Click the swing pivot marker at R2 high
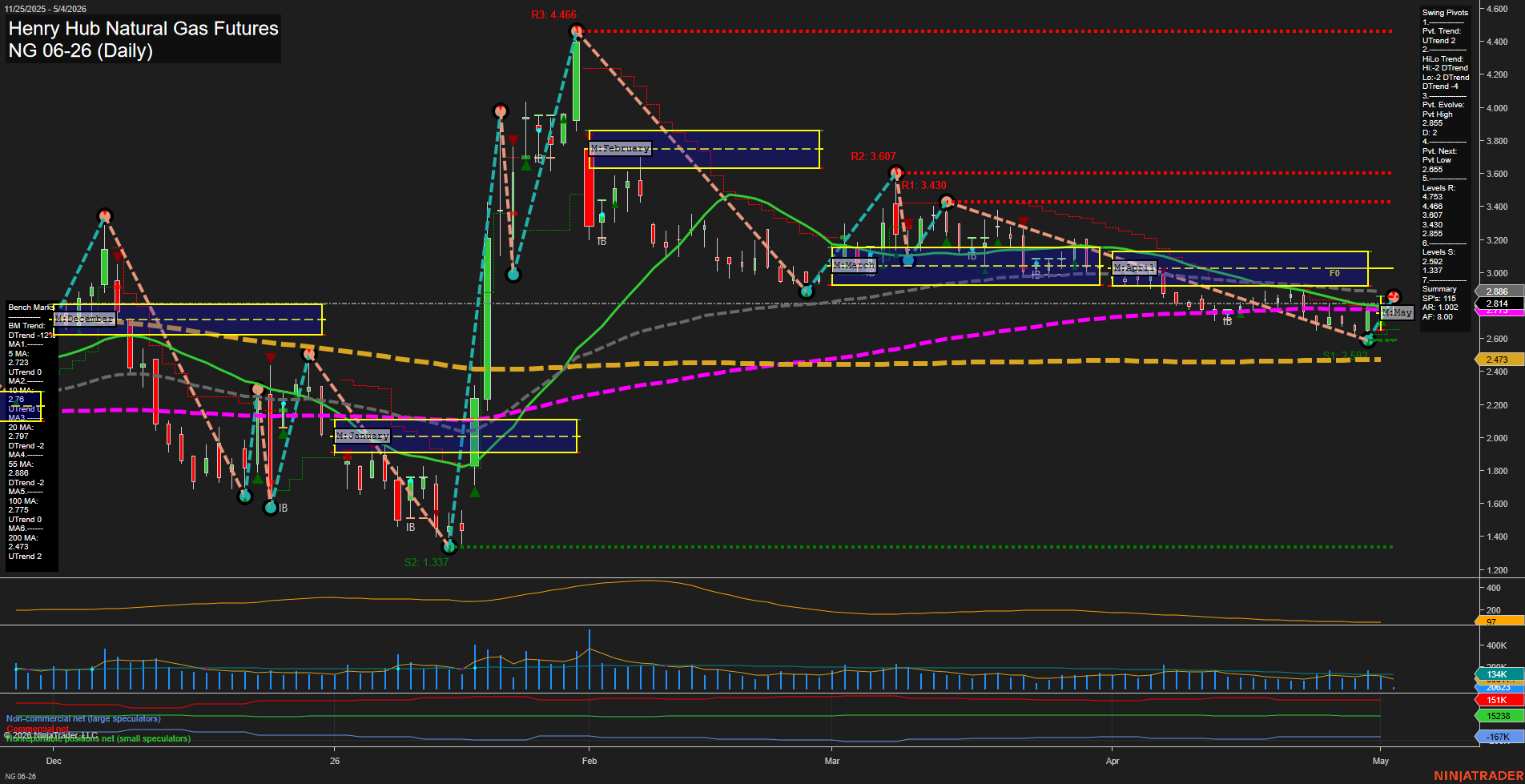Screen dimensions: 1525x784 [897, 171]
